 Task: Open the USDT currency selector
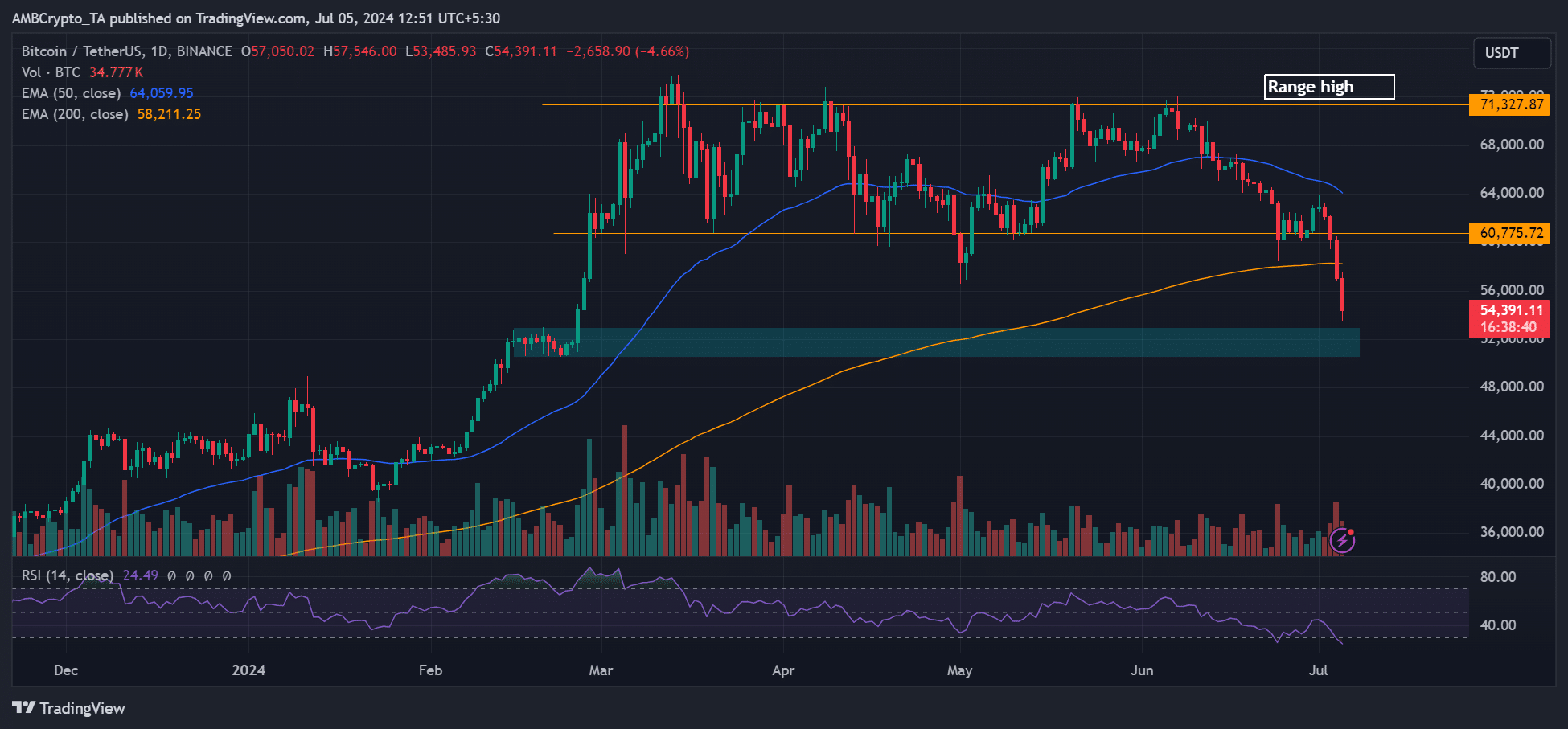(1512, 53)
